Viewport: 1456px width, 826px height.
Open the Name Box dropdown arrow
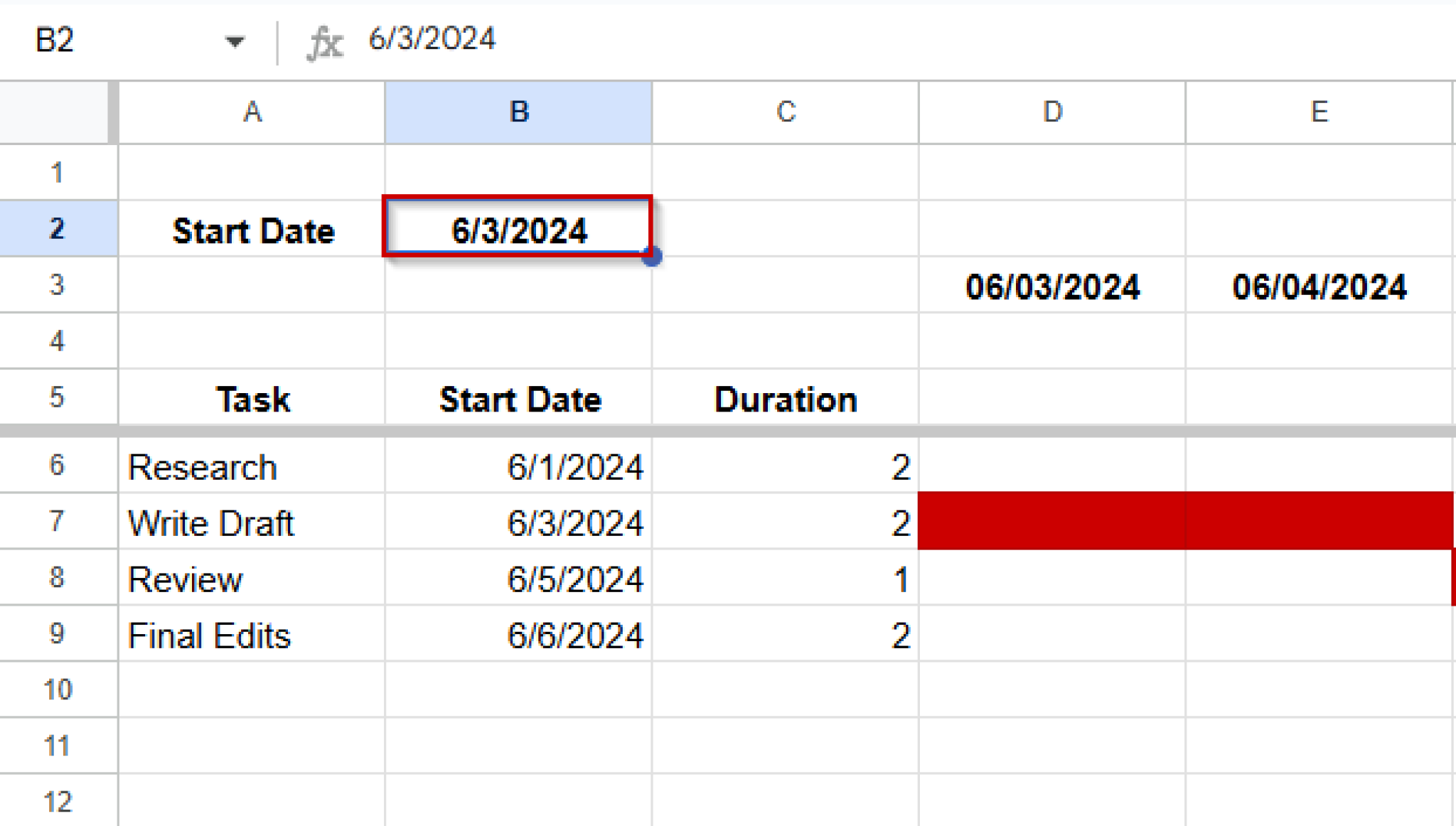click(235, 41)
